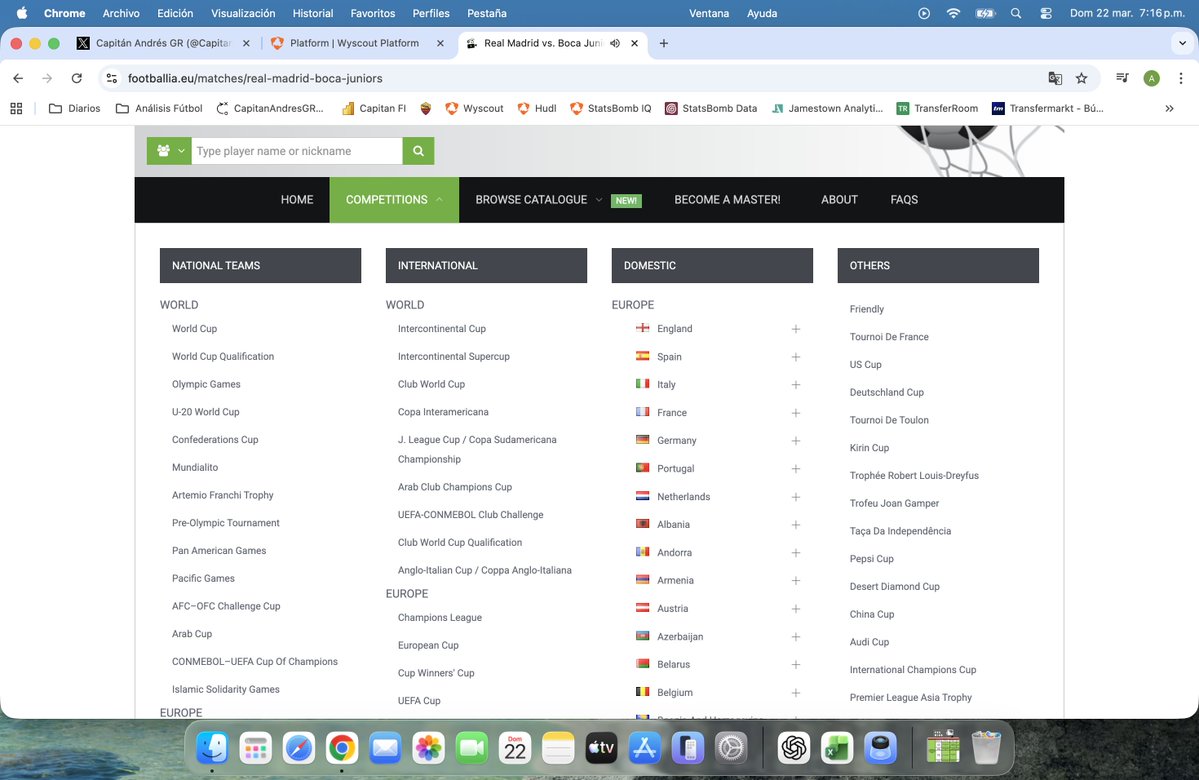Open the Chrome profile avatar
This screenshot has width=1199, height=780.
[1152, 78]
